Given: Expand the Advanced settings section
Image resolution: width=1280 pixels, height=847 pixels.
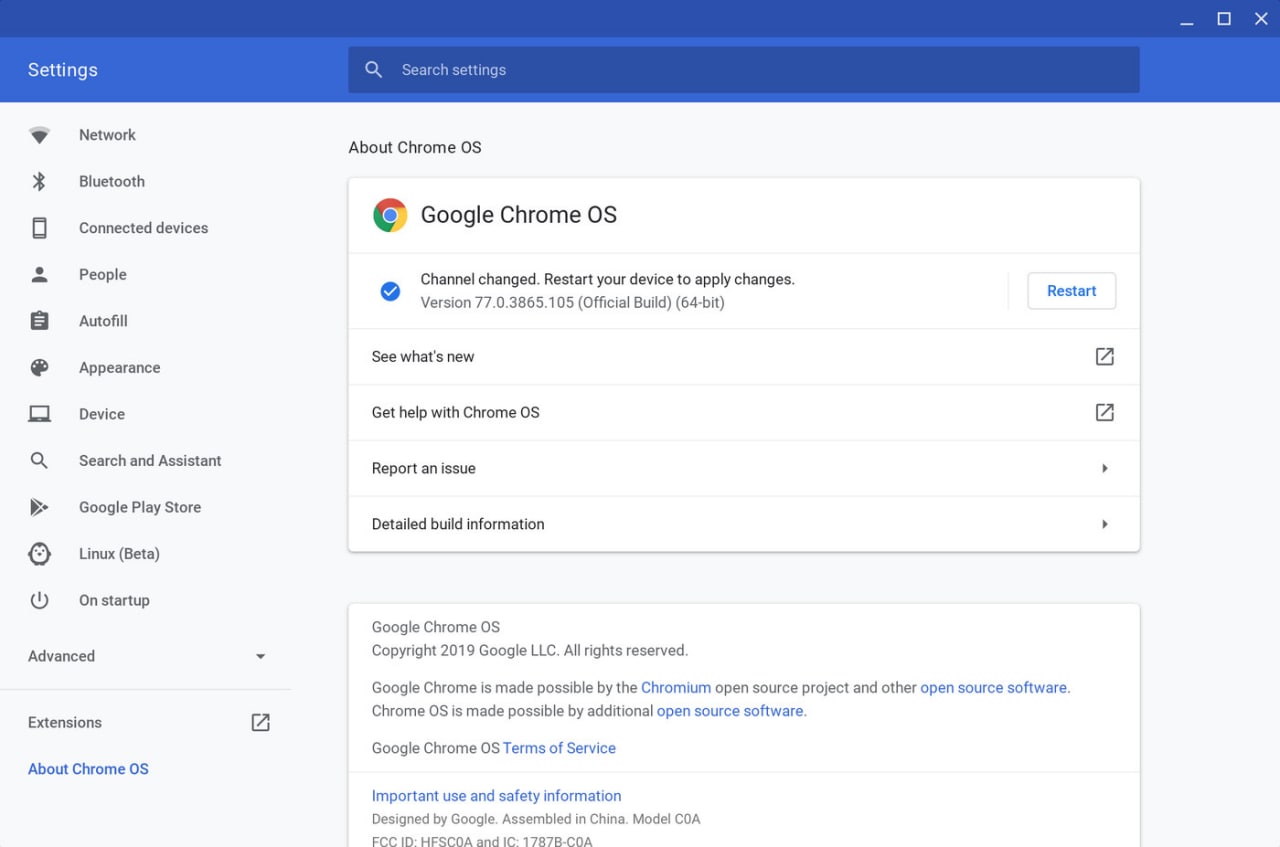Looking at the screenshot, I should point(145,656).
